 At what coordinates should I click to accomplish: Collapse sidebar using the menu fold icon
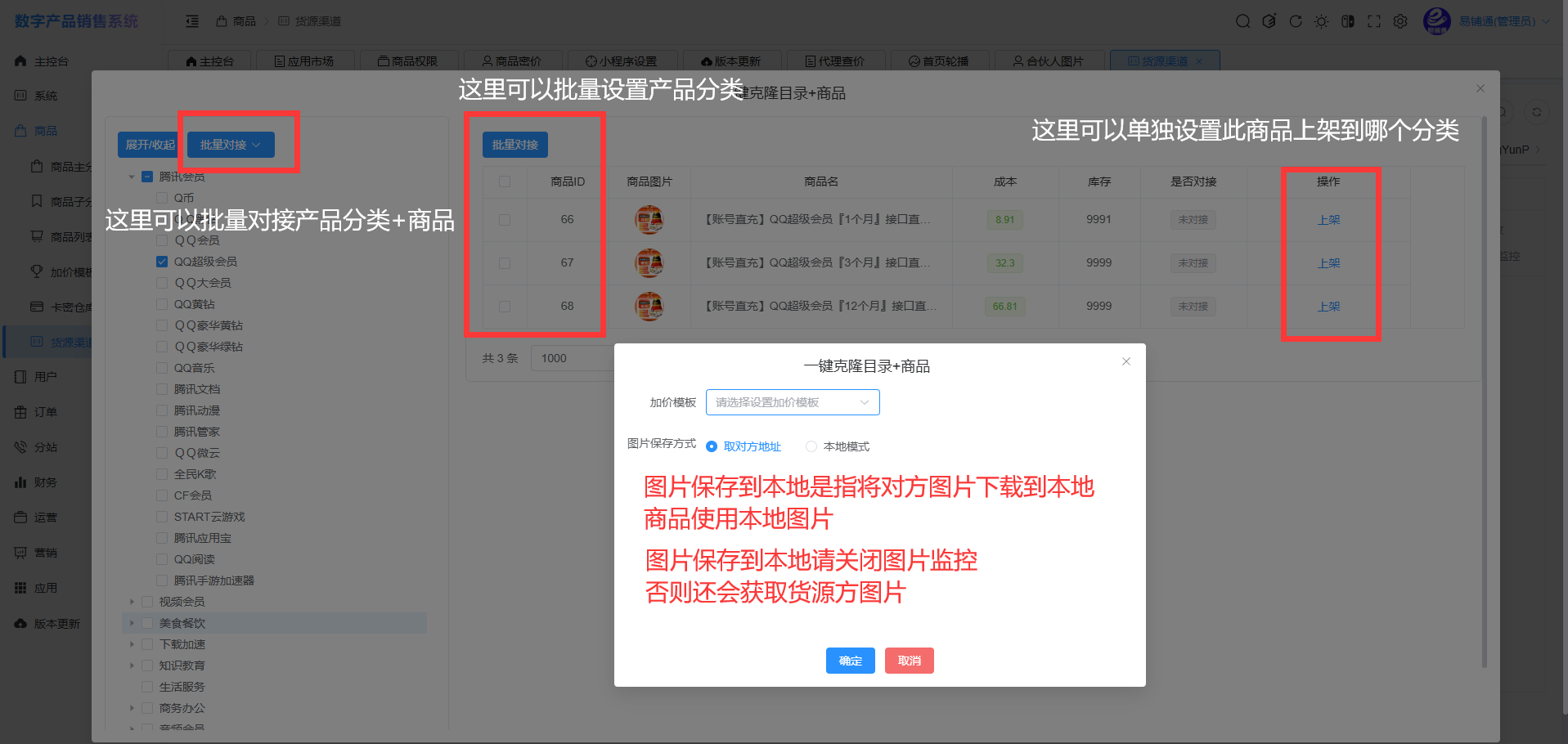(x=192, y=21)
